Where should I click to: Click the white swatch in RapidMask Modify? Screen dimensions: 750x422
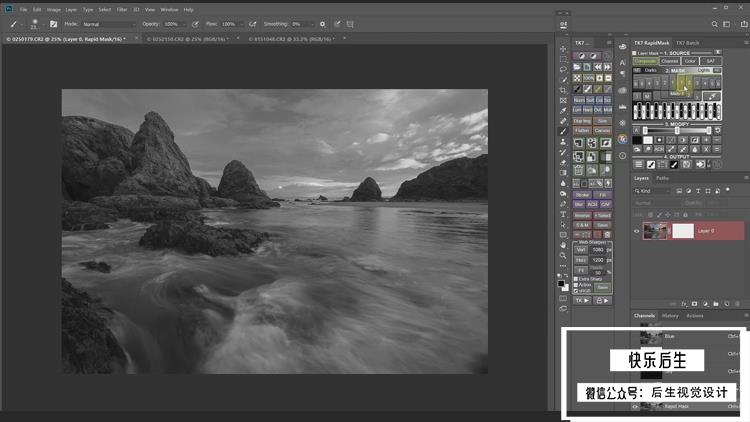click(x=648, y=140)
